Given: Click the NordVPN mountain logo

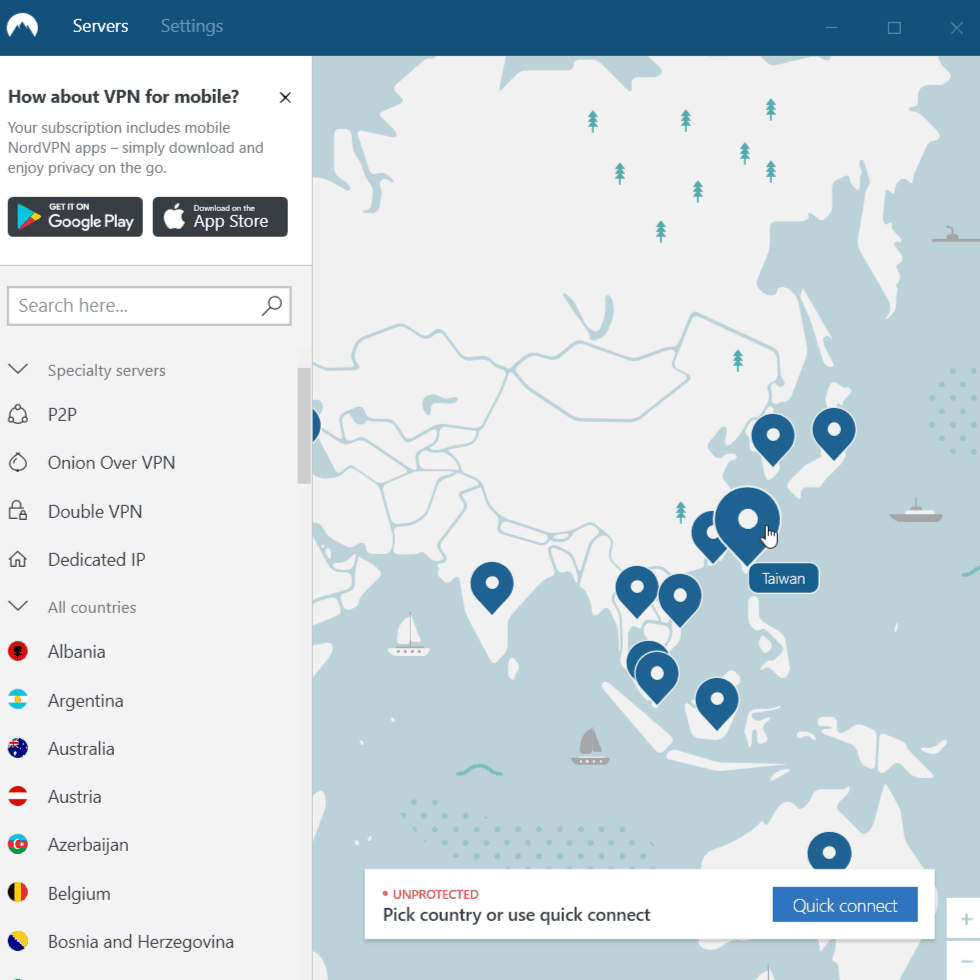Looking at the screenshot, I should (x=22, y=26).
